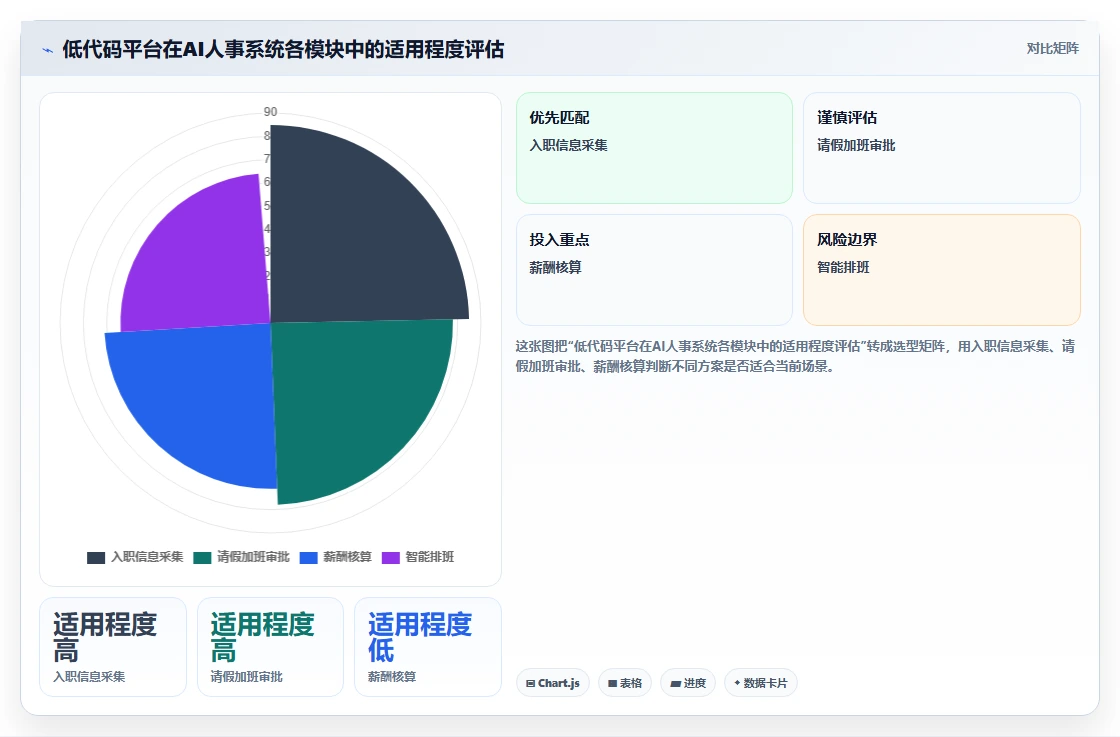Click the 入职信息采集 legend label
1120x737 pixels.
point(147,557)
